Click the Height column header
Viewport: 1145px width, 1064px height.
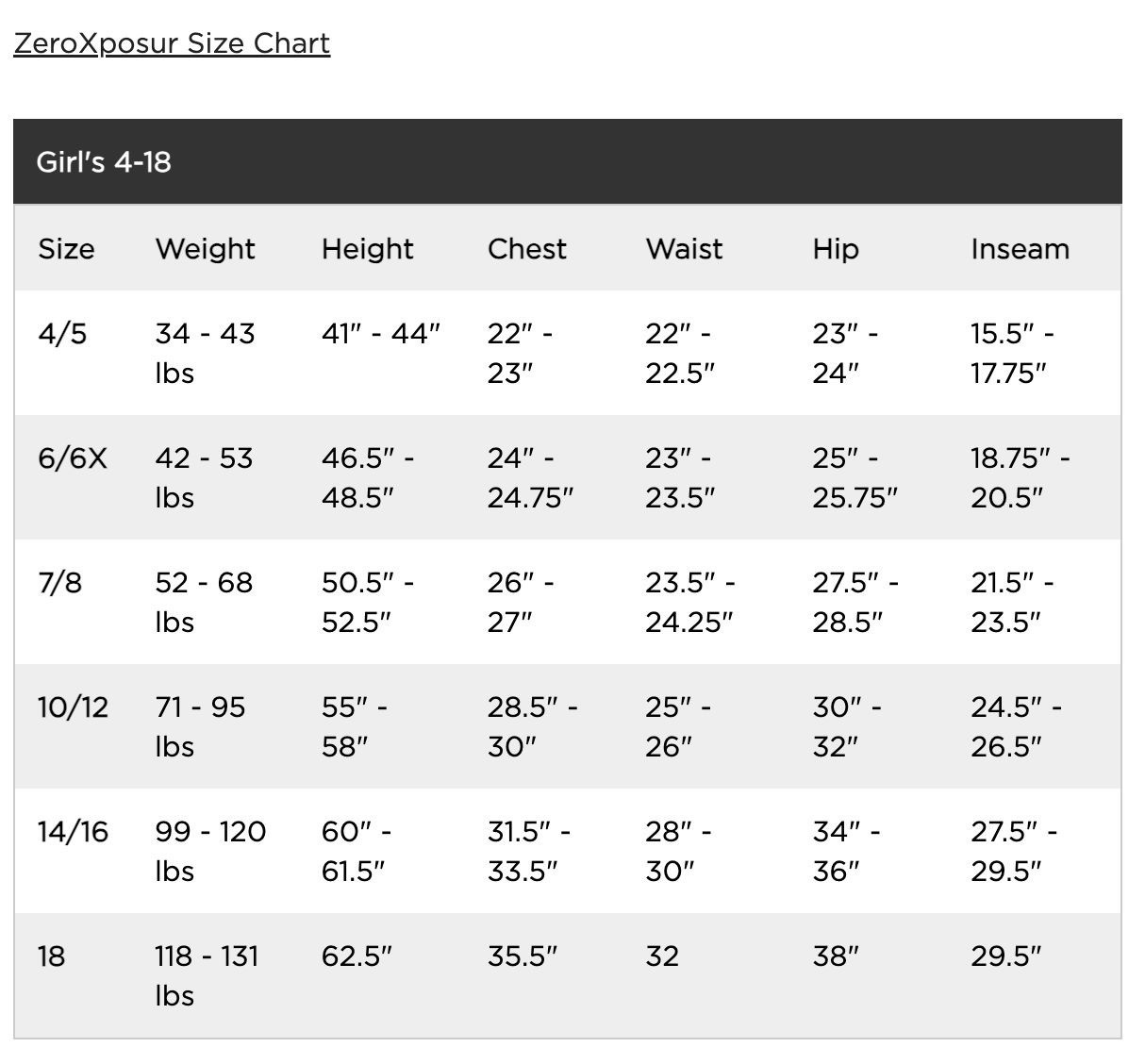click(367, 249)
